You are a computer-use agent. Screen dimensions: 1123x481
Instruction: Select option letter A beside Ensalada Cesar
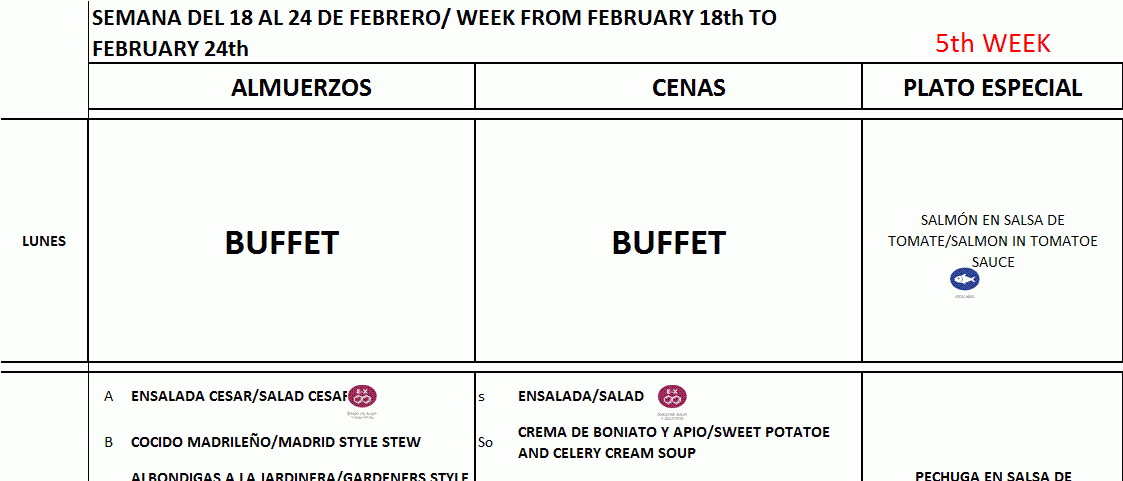108,396
